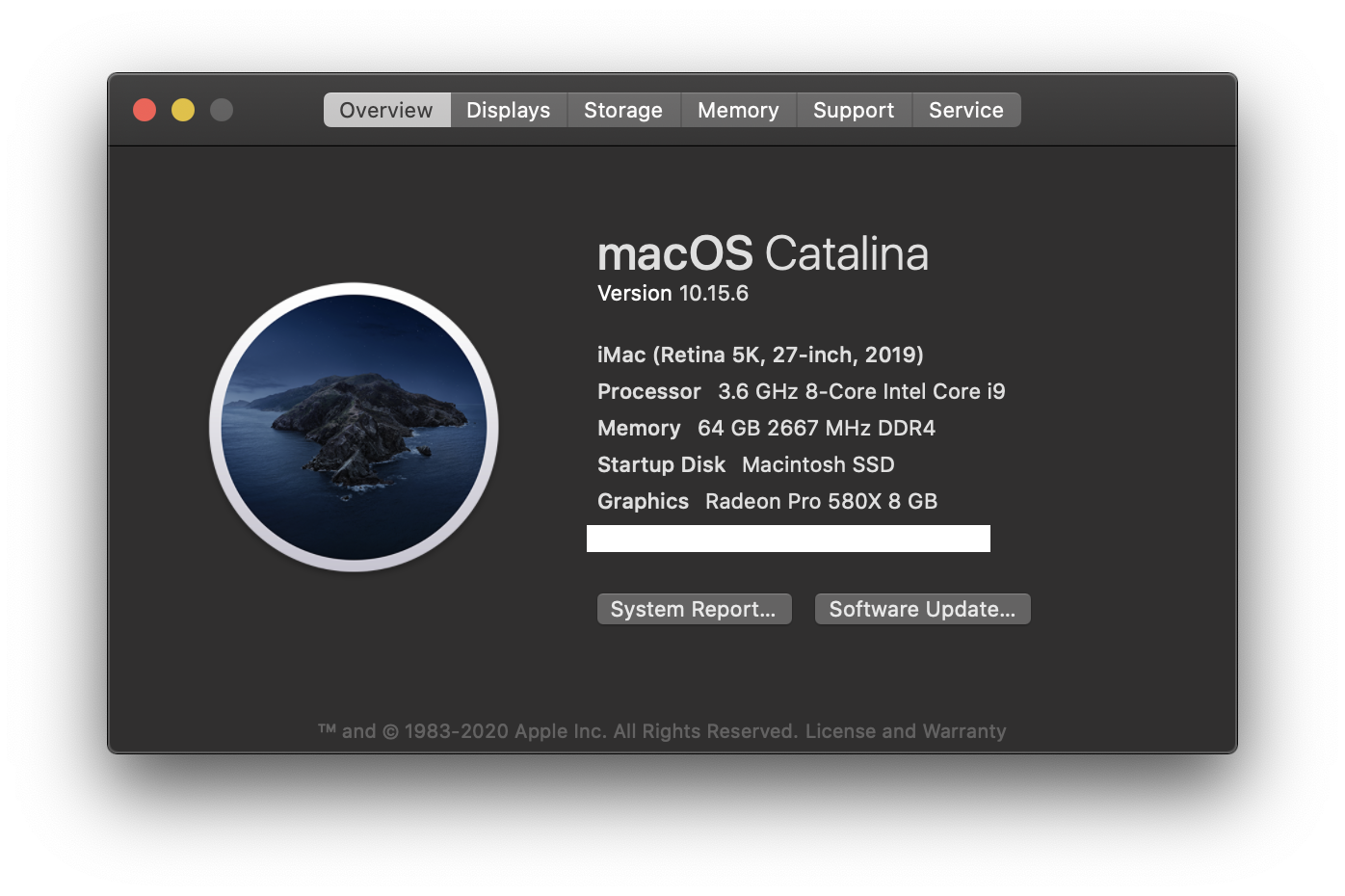The width and height of the screenshot is (1345, 896).
Task: Click the macOS Catalina title
Action: 763,253
